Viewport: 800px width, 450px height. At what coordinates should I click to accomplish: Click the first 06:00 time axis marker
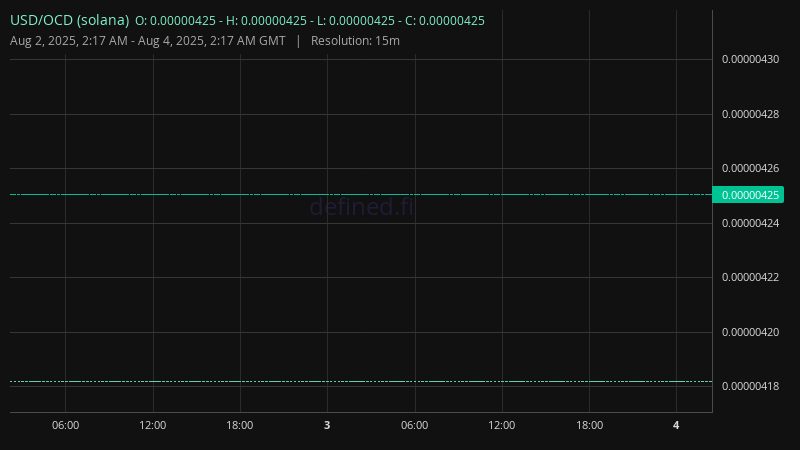[65, 425]
